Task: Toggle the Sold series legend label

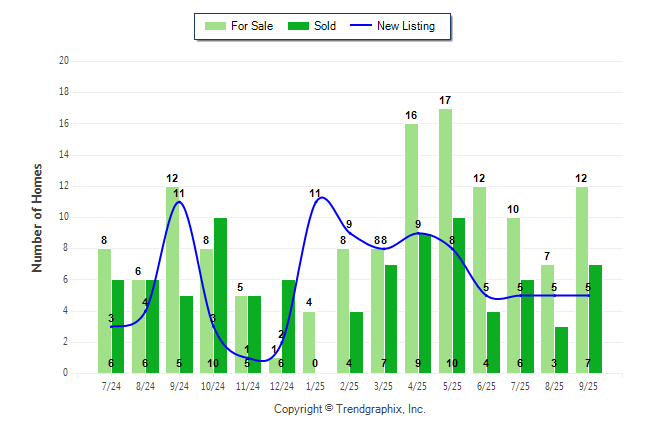Action: coord(324,26)
